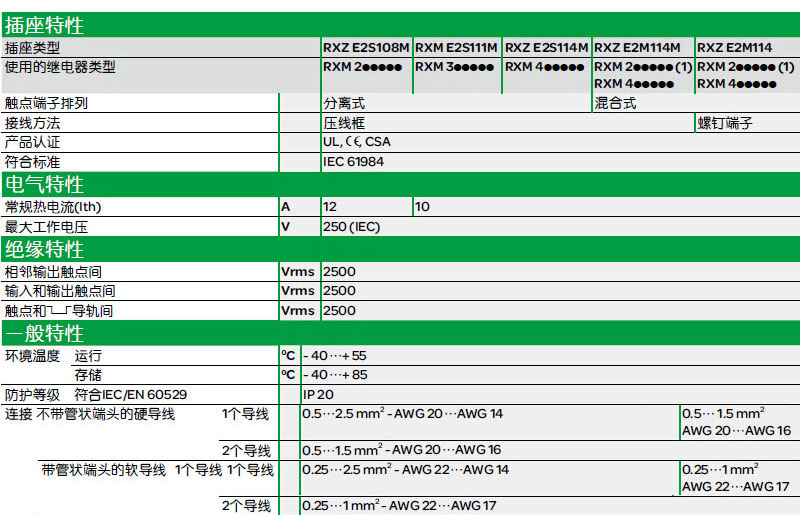This screenshot has width=800, height=515.
Task: Click the RXZ E2S108M column header
Action: 366,48
